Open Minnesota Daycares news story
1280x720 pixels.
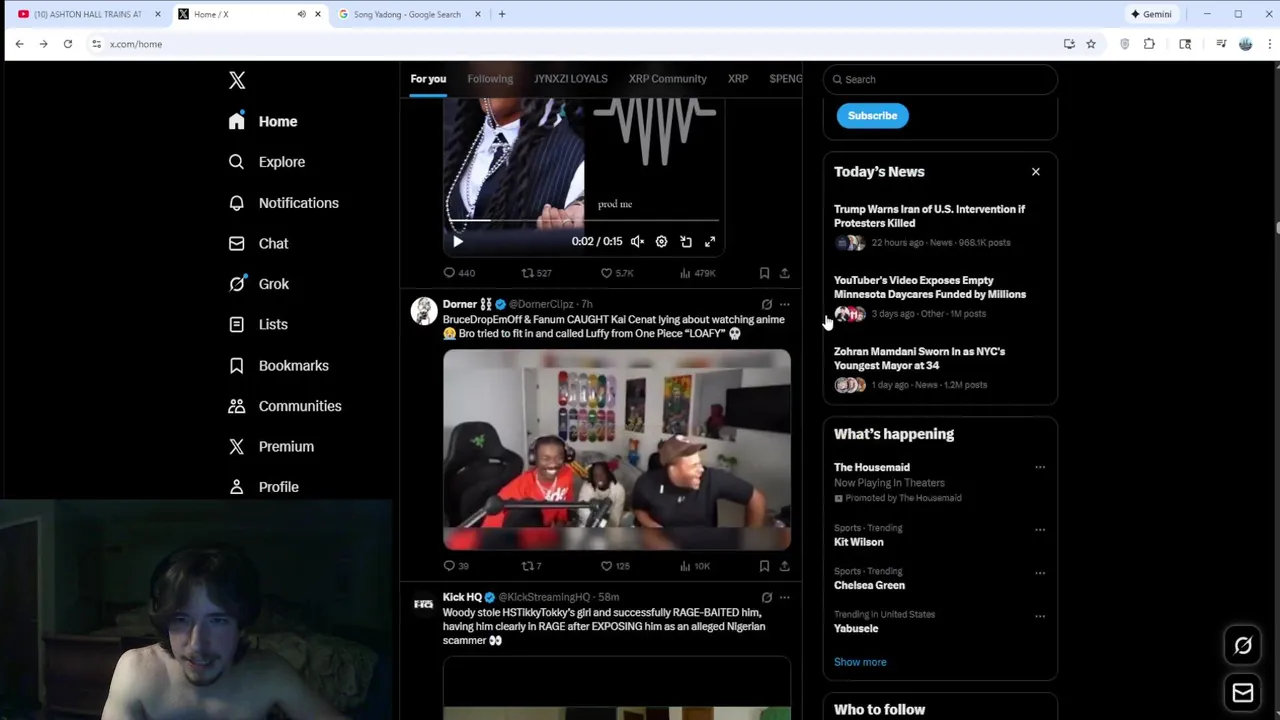(x=939, y=296)
